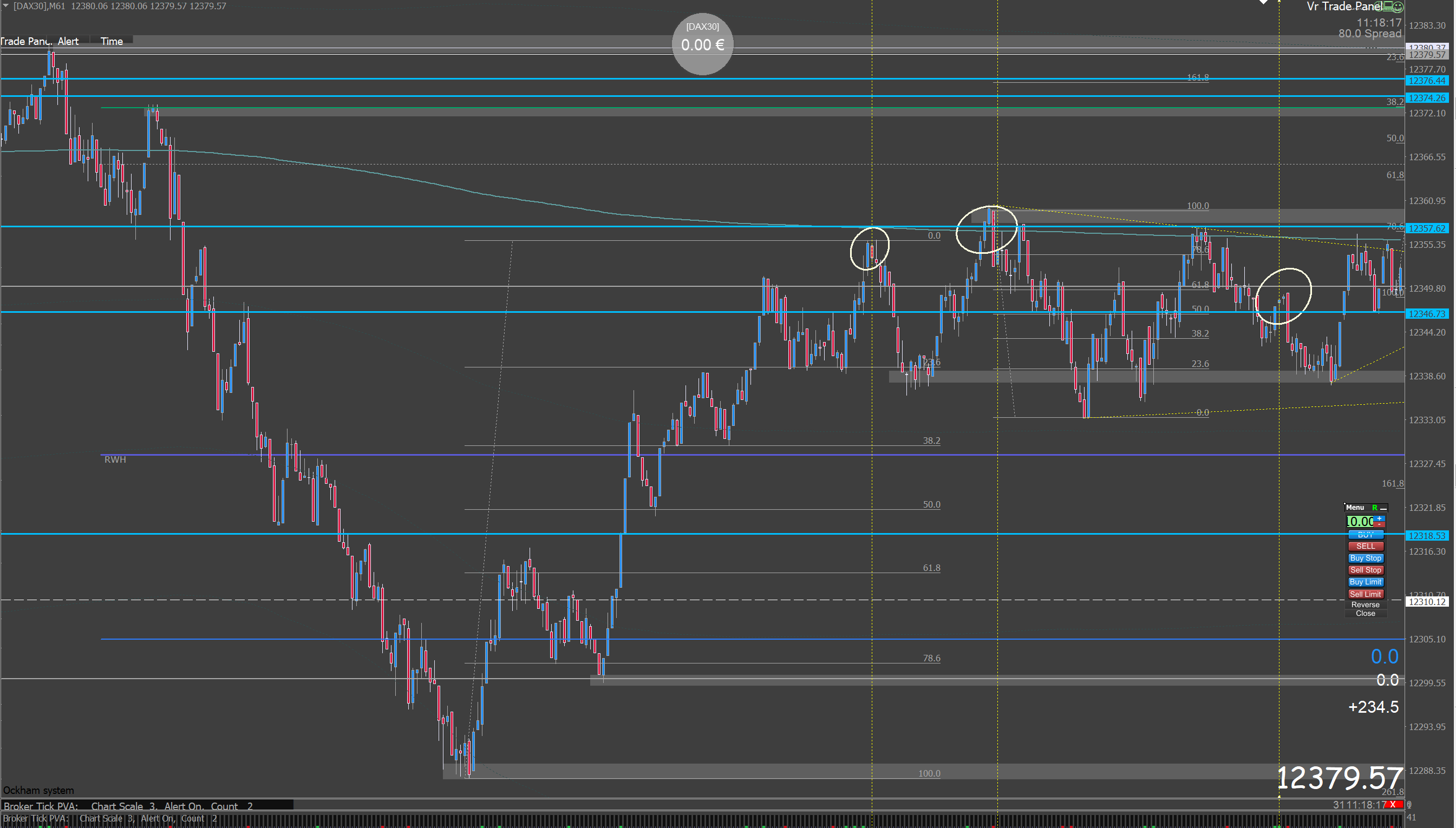Viewport: 1456px width, 828px height.
Task: Open the Trade Panel tab
Action: click(24, 42)
